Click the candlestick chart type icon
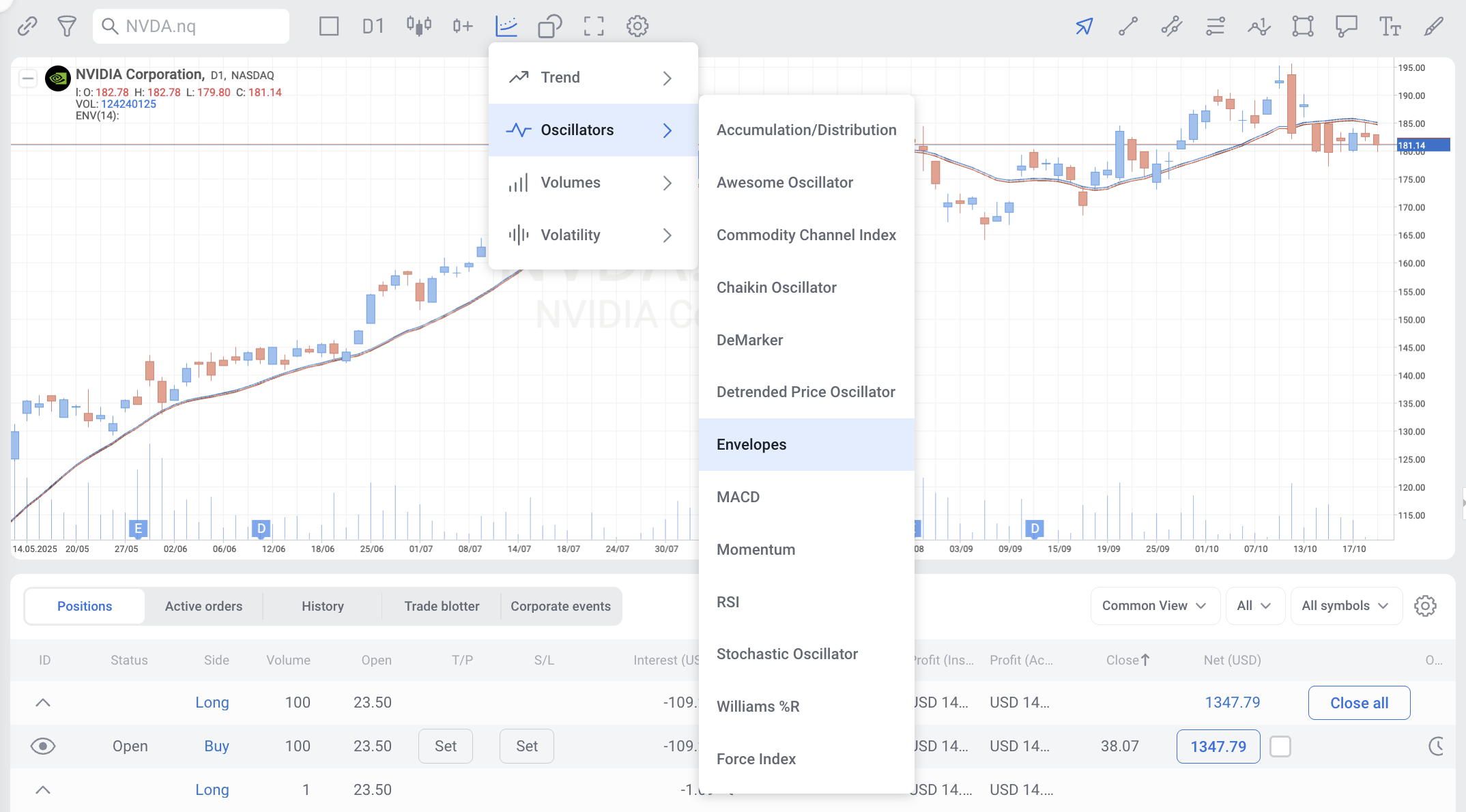The width and height of the screenshot is (1466, 812). pyautogui.click(x=418, y=26)
